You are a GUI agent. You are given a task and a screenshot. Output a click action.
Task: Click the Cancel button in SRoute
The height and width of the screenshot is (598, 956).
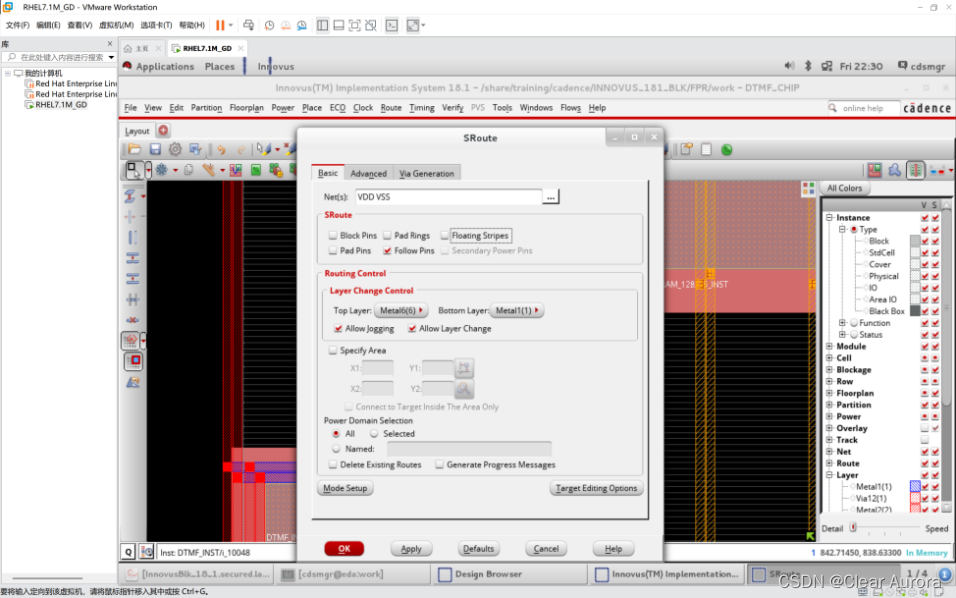[546, 549]
